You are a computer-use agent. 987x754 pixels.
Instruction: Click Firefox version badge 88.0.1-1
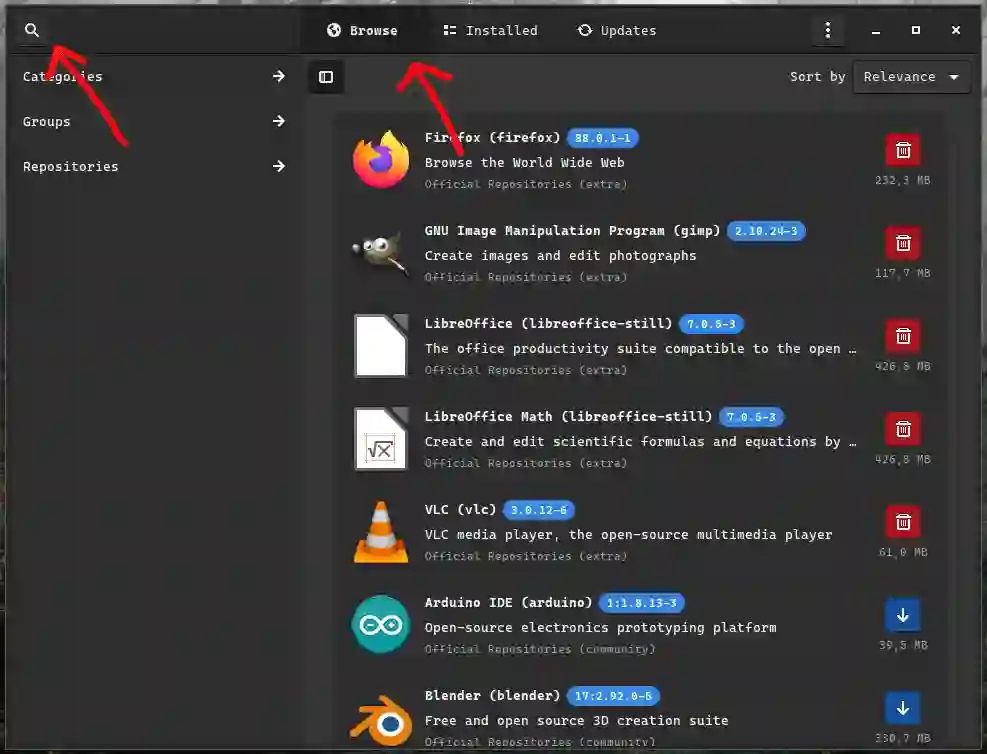point(602,138)
